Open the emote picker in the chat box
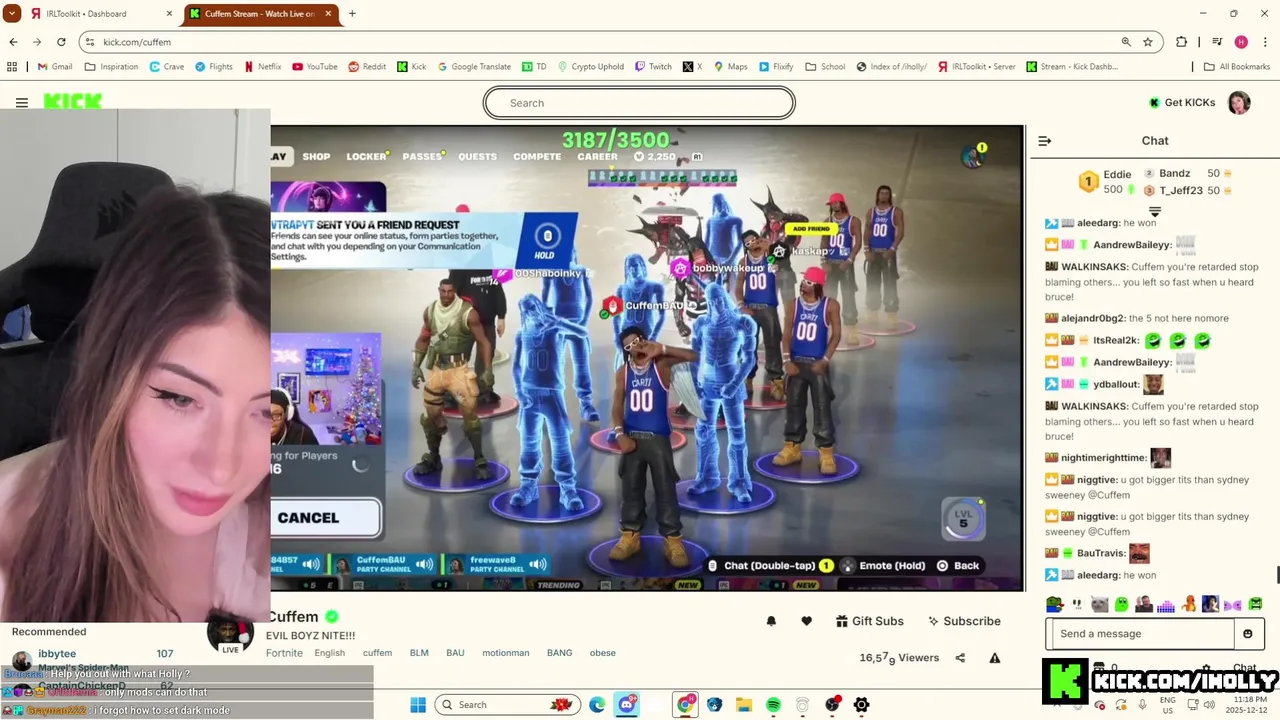 (x=1248, y=634)
